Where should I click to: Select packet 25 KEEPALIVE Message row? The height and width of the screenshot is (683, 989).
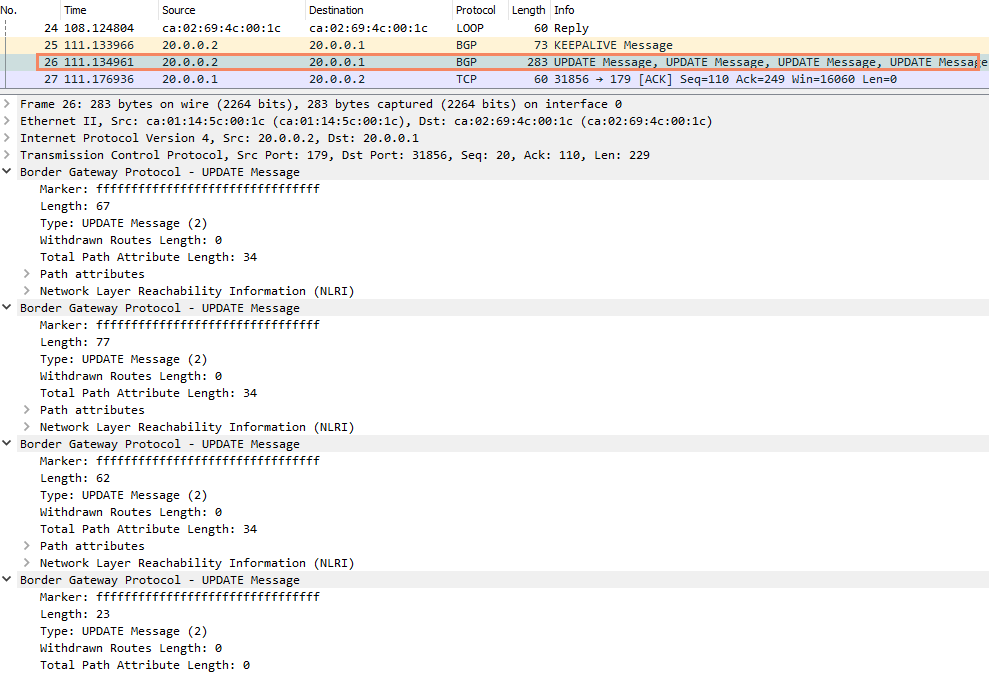click(x=494, y=45)
